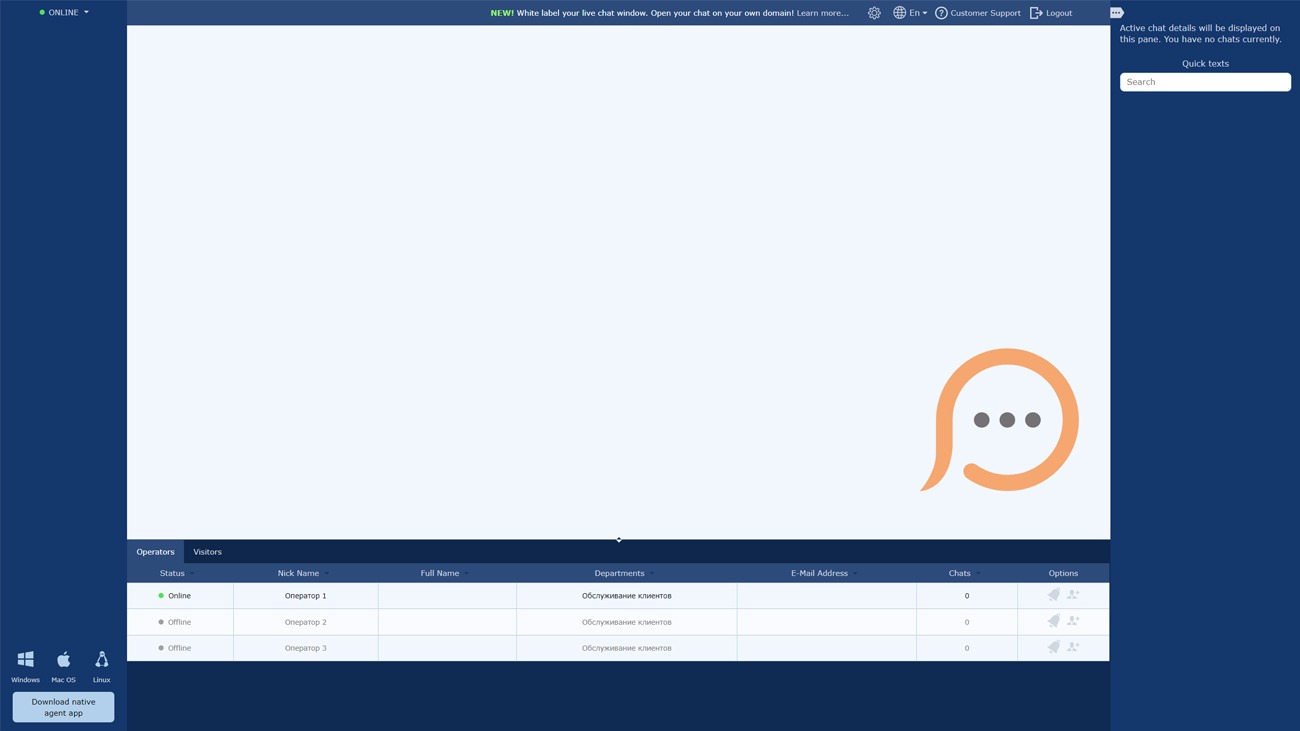Follow the Learn more link
Viewport: 1300px width, 731px height.
[822, 13]
